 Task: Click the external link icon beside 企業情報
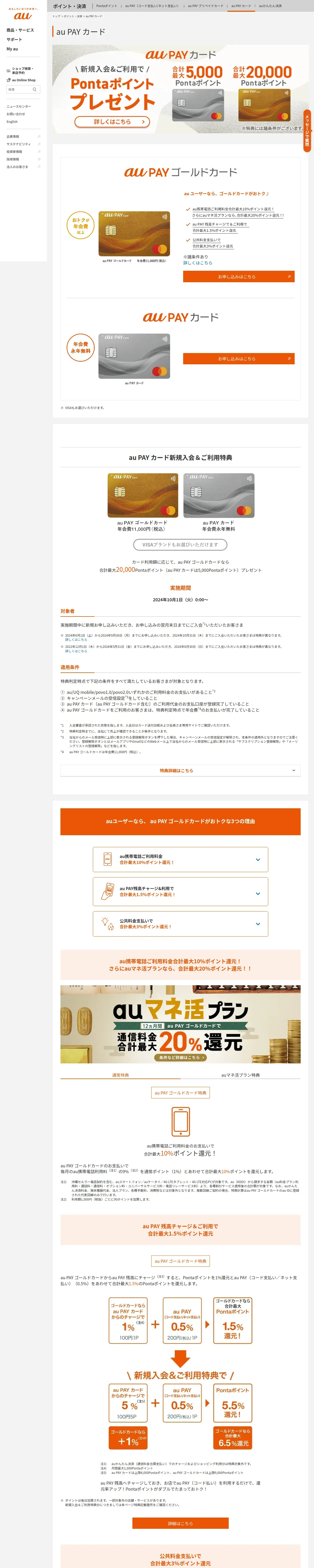[x=39, y=136]
